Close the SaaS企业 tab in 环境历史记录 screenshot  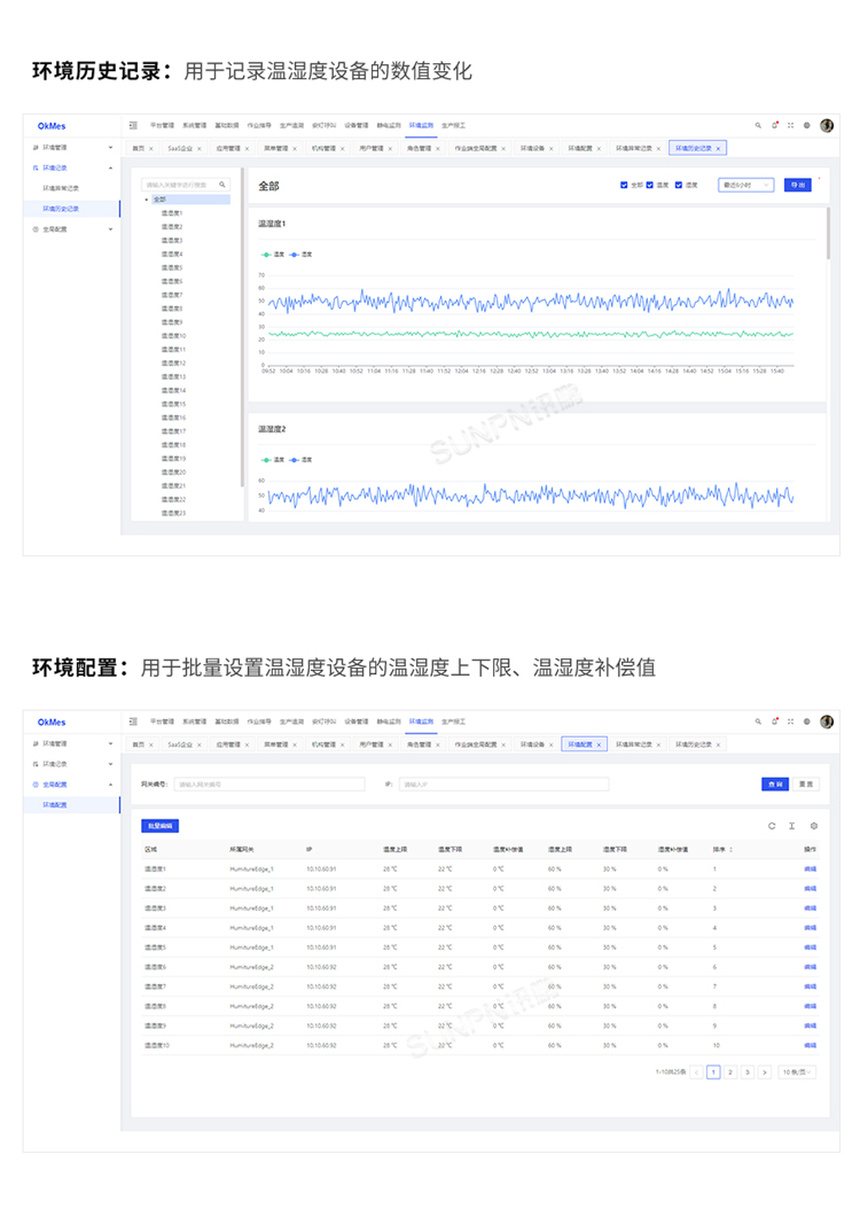[200, 148]
